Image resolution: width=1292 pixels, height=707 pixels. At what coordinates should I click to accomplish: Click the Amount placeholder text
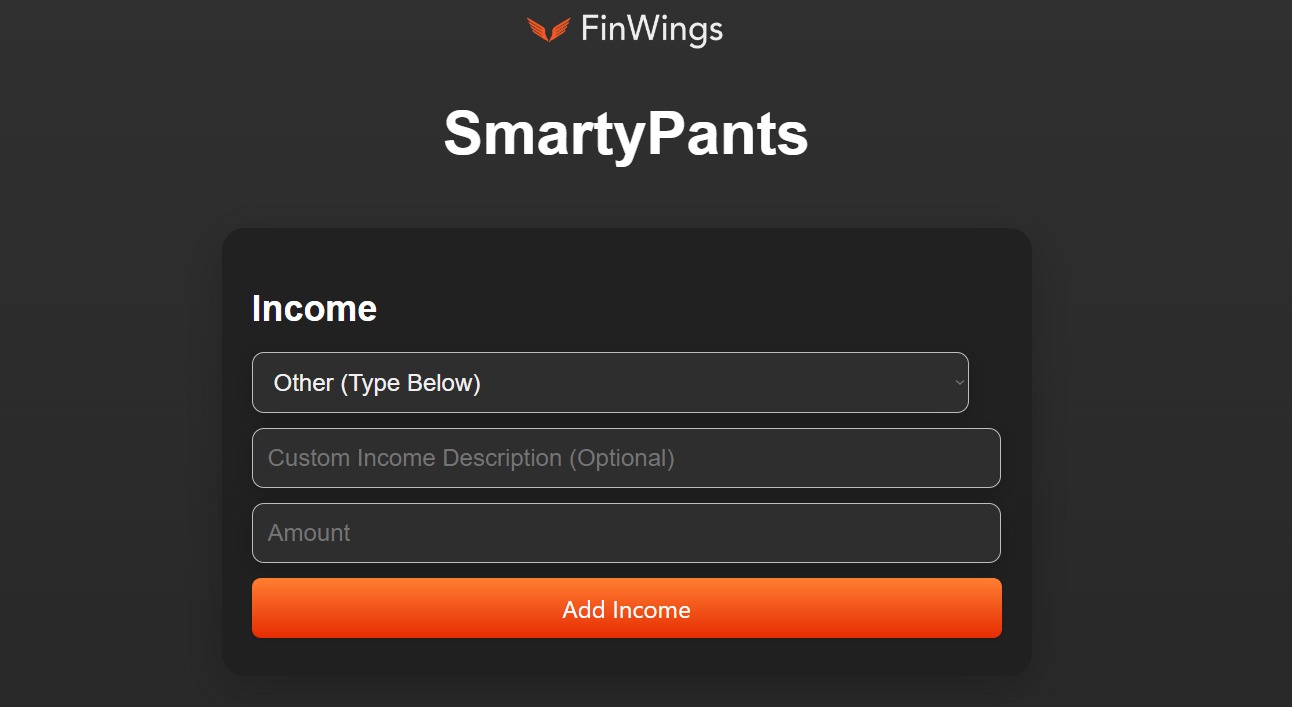click(309, 533)
